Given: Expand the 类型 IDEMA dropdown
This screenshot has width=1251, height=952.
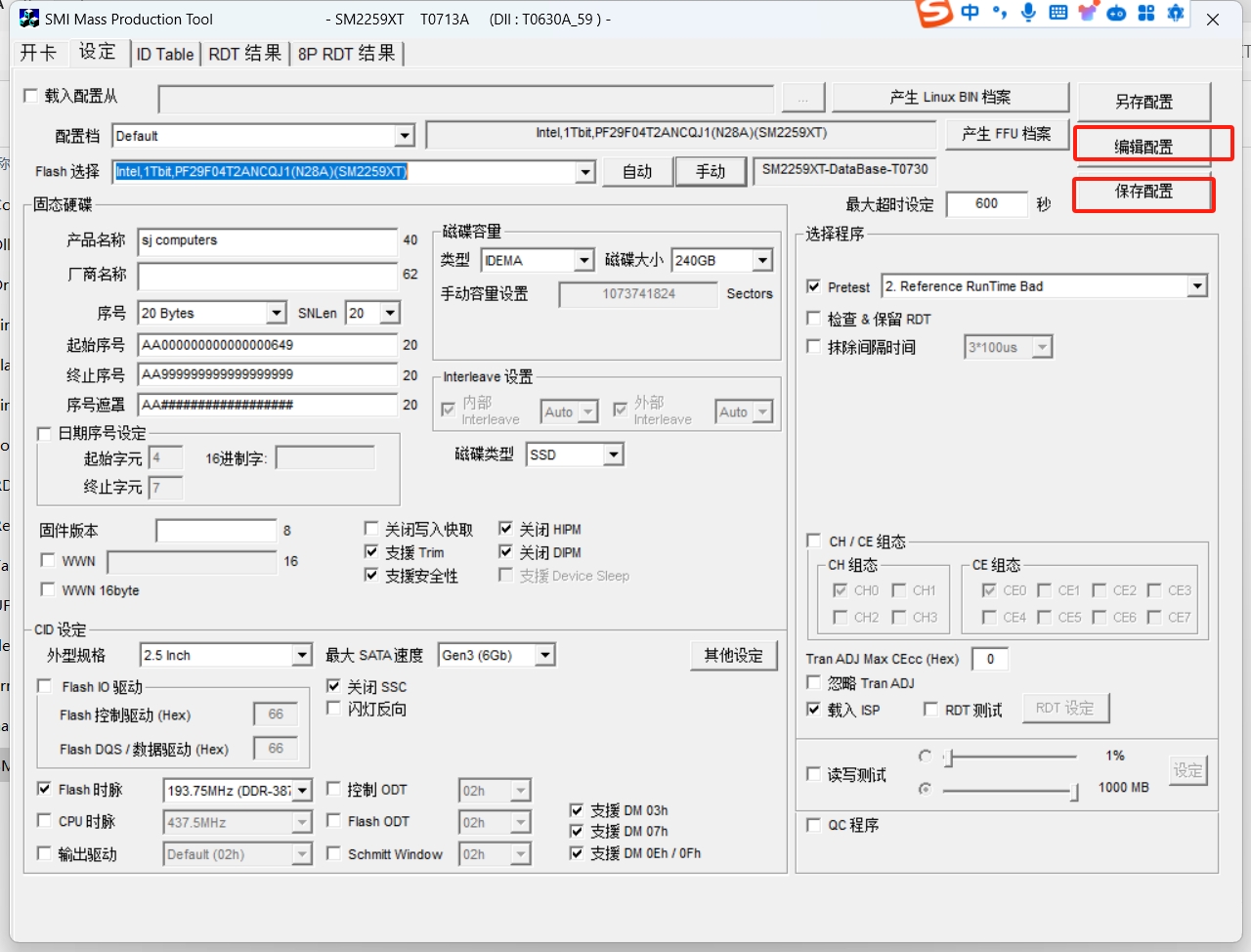Looking at the screenshot, I should point(583,260).
